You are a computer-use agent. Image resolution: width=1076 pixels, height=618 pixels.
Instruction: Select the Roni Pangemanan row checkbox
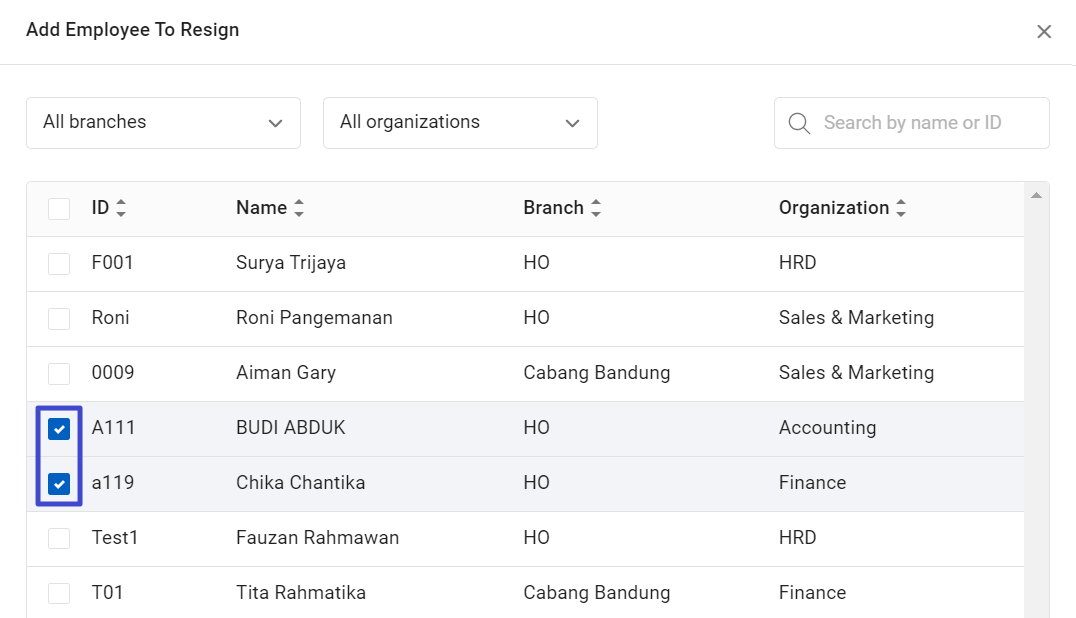click(x=59, y=319)
